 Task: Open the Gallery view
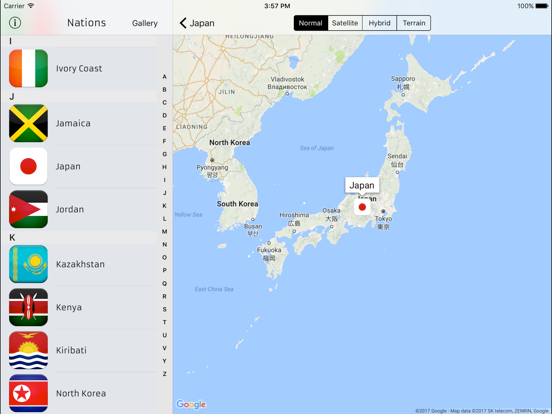[145, 23]
